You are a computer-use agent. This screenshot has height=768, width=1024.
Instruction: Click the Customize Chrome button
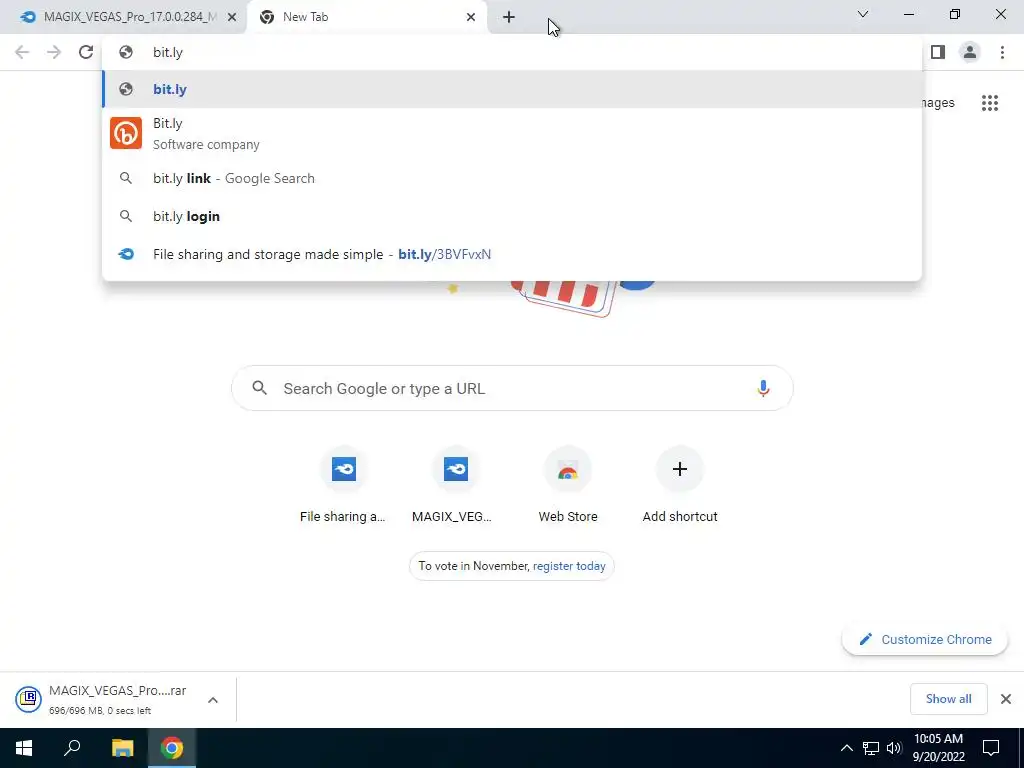(x=925, y=639)
